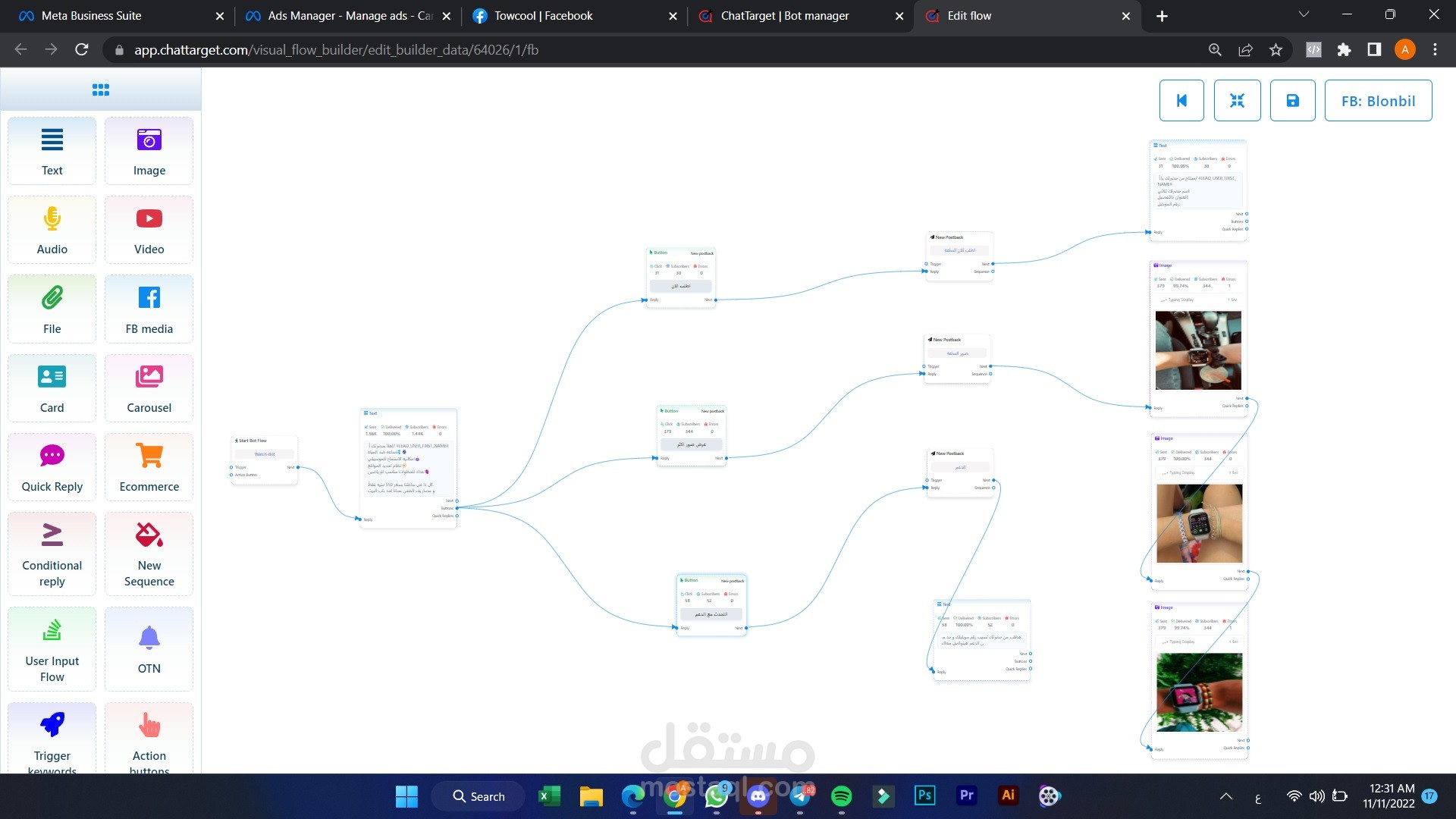Click the go-back skip button in toolbar

[x=1181, y=100]
